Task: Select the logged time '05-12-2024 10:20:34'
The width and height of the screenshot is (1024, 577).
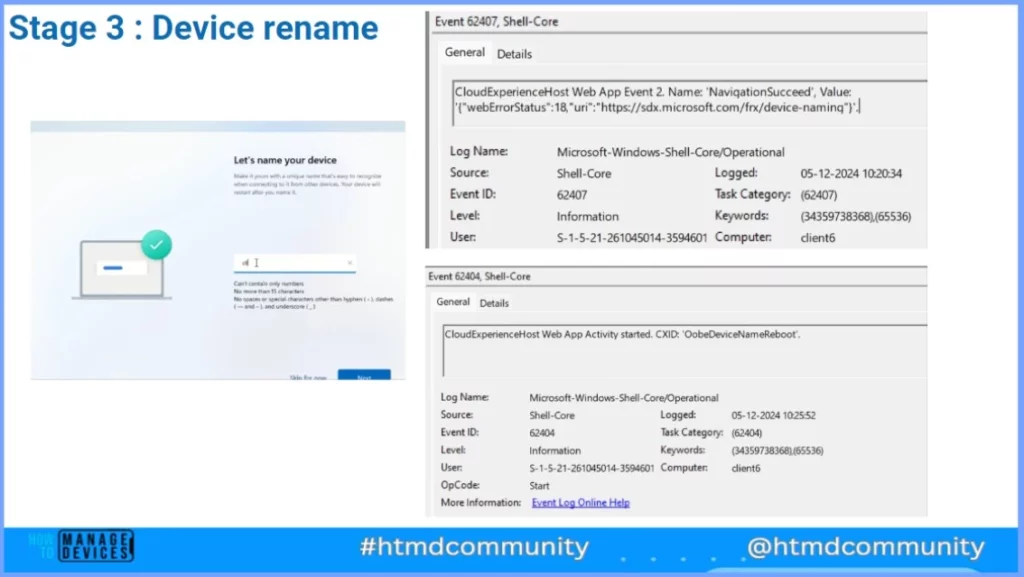Action: click(851, 174)
